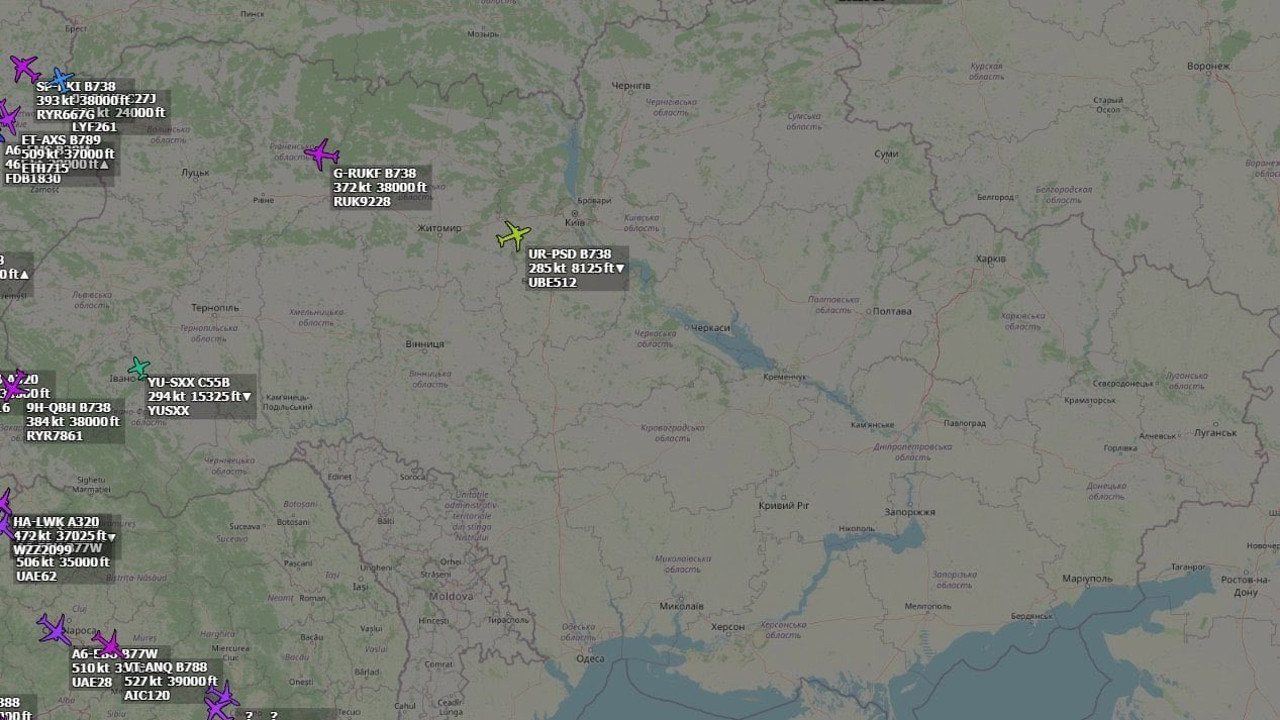Click the YUSXX C55B flight label
This screenshot has width=1280, height=720.
pyautogui.click(x=200, y=397)
